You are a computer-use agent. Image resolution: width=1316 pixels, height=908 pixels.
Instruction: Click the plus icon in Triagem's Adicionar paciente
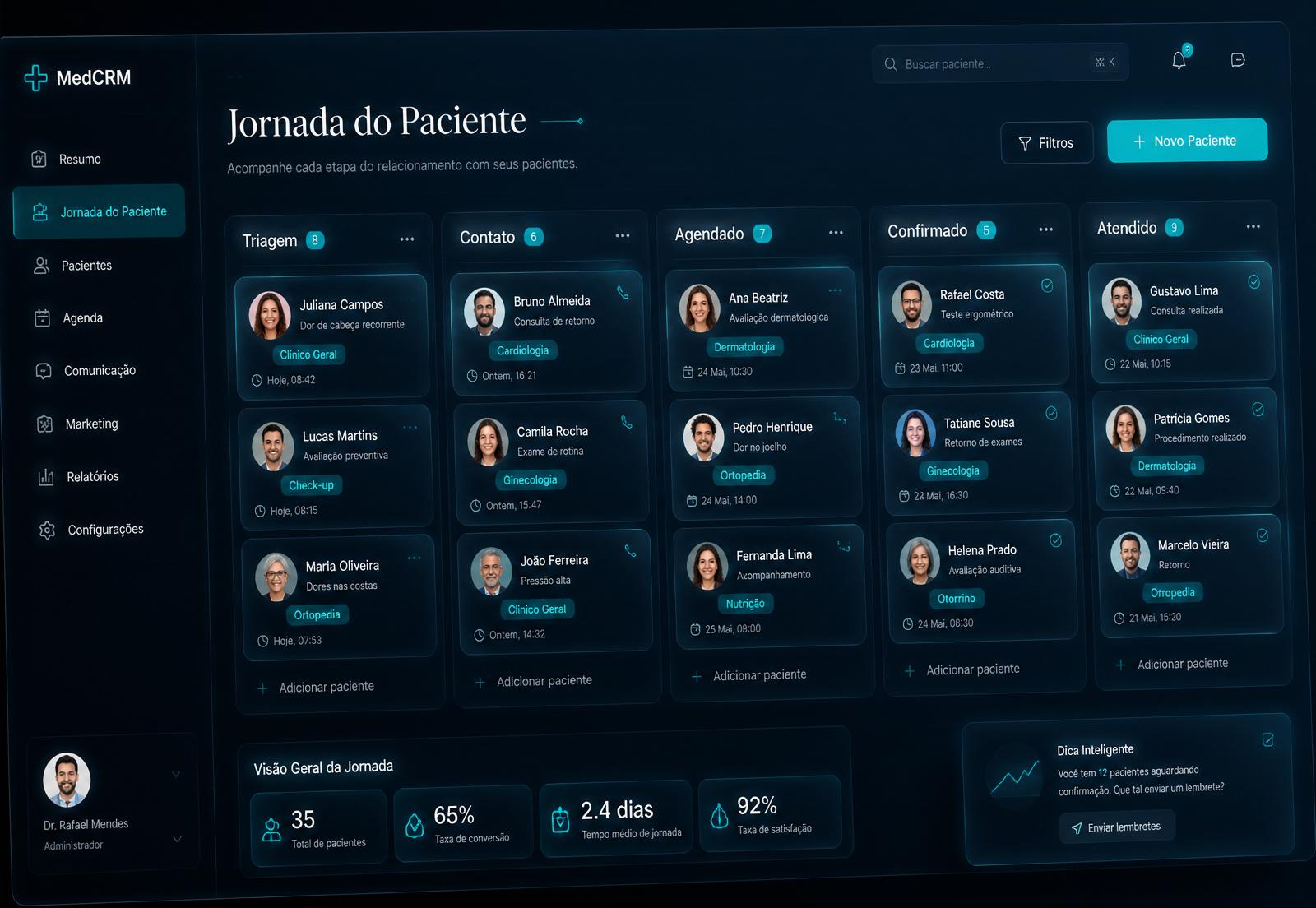pos(262,688)
